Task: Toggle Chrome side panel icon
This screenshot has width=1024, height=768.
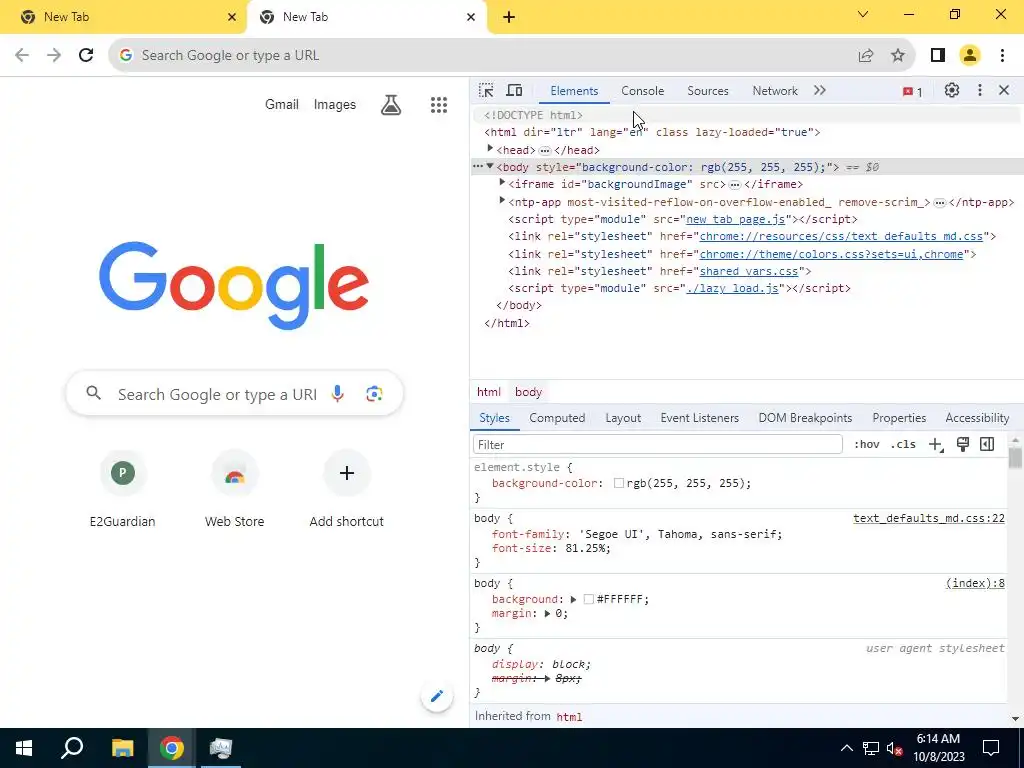Action: [x=938, y=56]
